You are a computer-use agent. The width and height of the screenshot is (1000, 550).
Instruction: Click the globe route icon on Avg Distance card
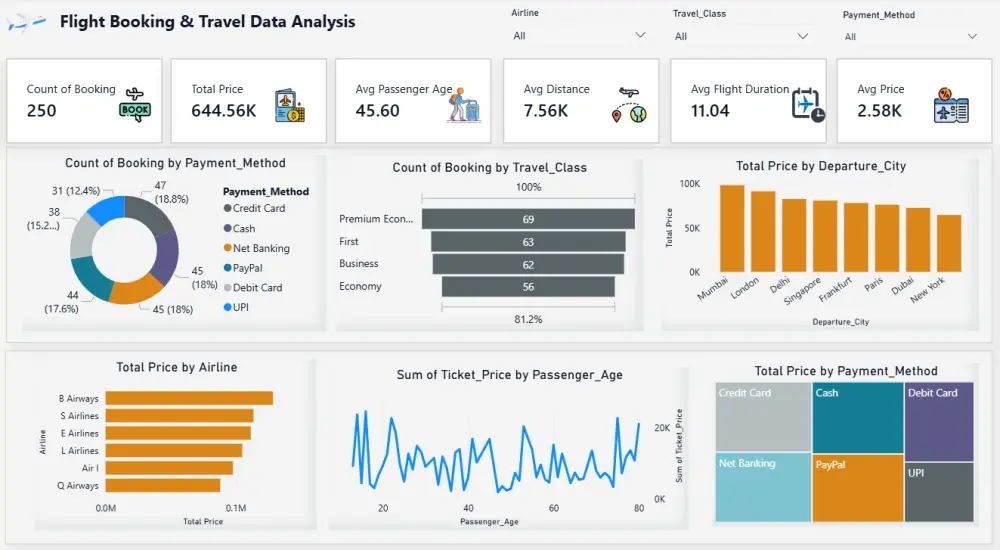tap(629, 105)
